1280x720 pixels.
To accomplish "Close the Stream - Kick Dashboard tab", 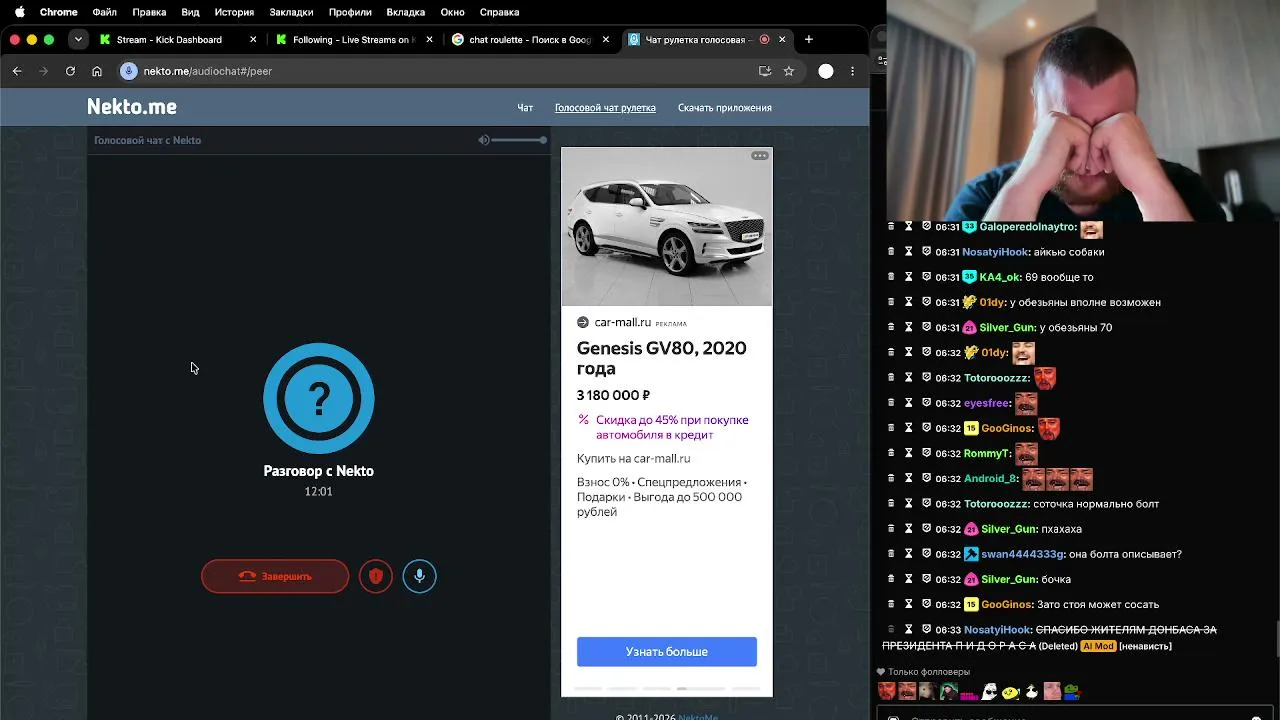I will [253, 40].
